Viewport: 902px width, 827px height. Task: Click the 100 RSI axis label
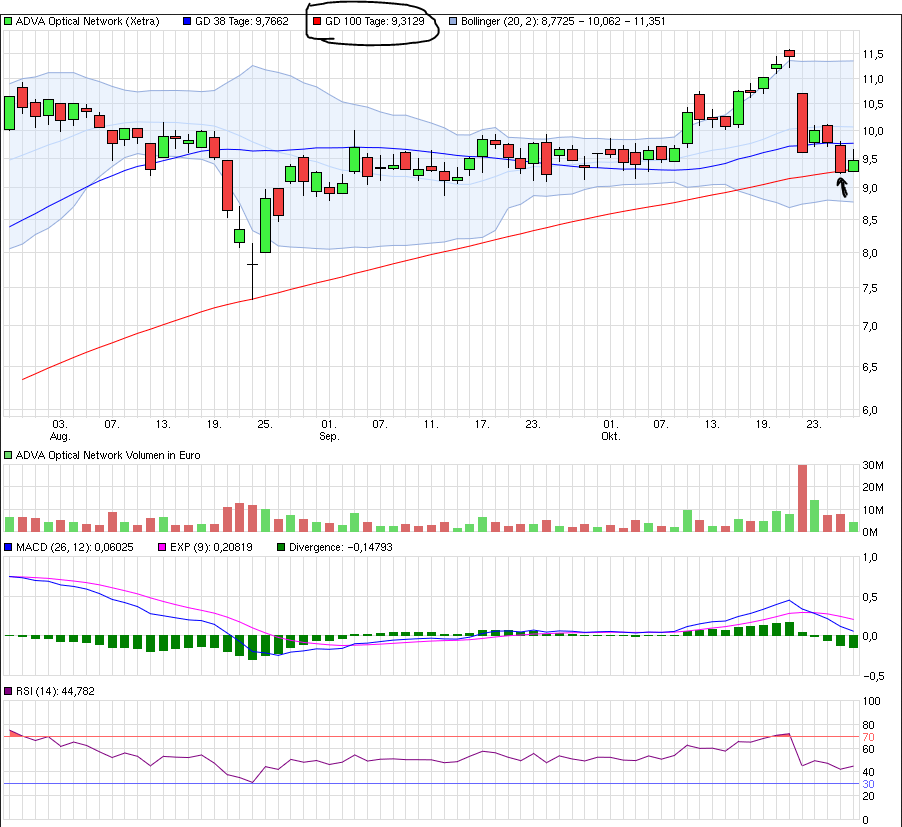pos(872,701)
